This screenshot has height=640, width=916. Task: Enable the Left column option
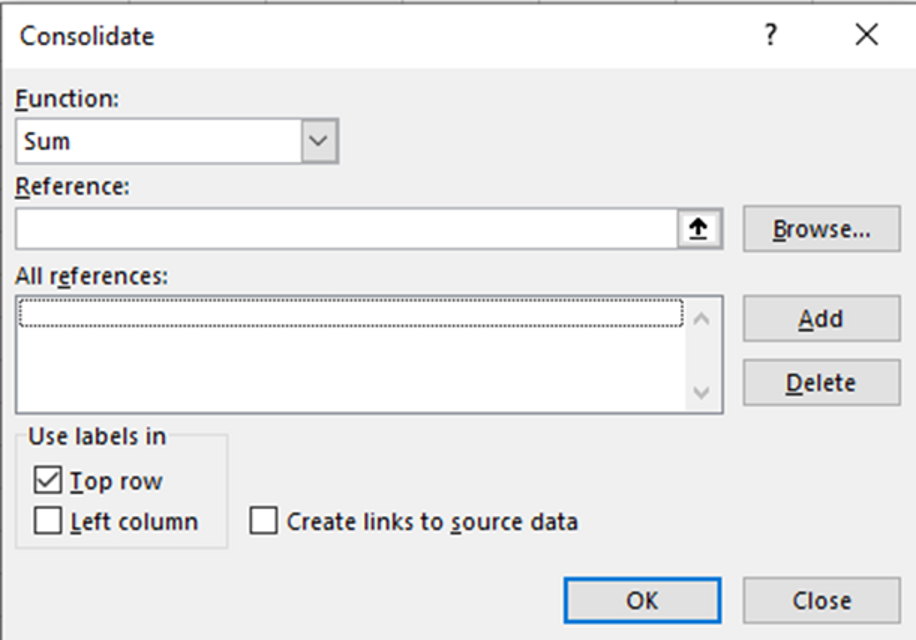pos(46,521)
